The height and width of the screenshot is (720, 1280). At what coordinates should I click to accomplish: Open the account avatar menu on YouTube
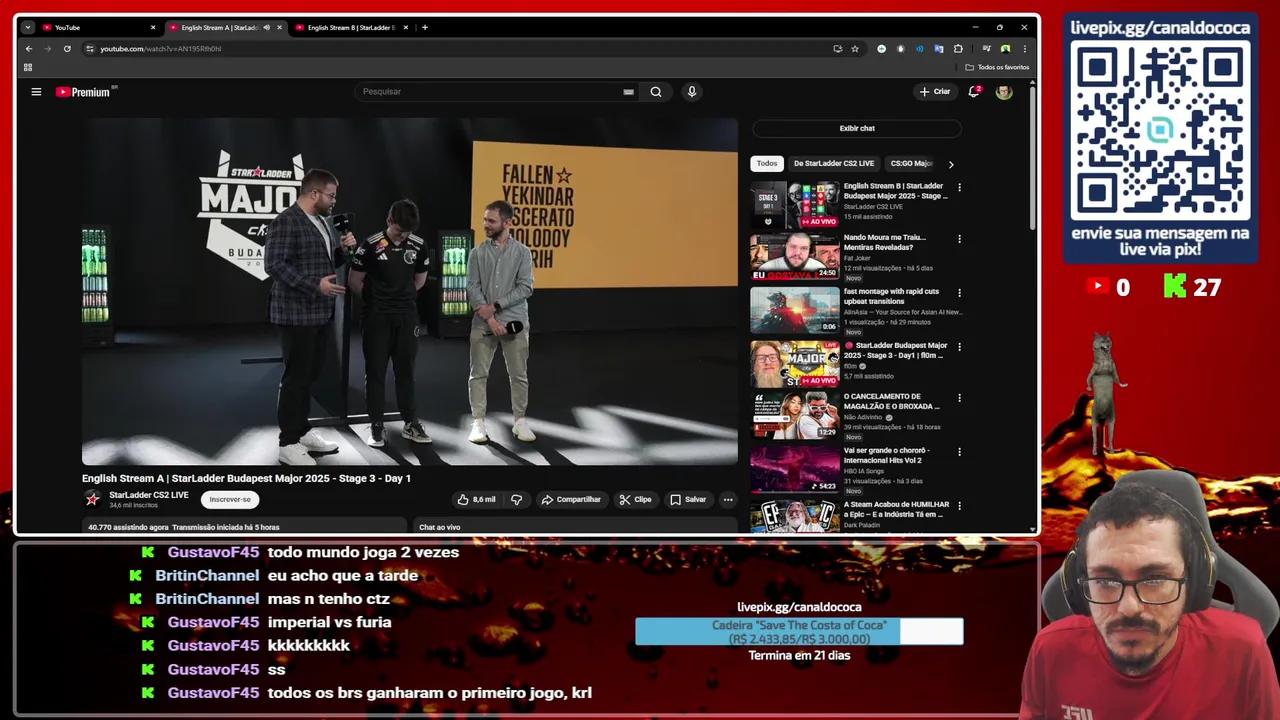click(x=1004, y=92)
